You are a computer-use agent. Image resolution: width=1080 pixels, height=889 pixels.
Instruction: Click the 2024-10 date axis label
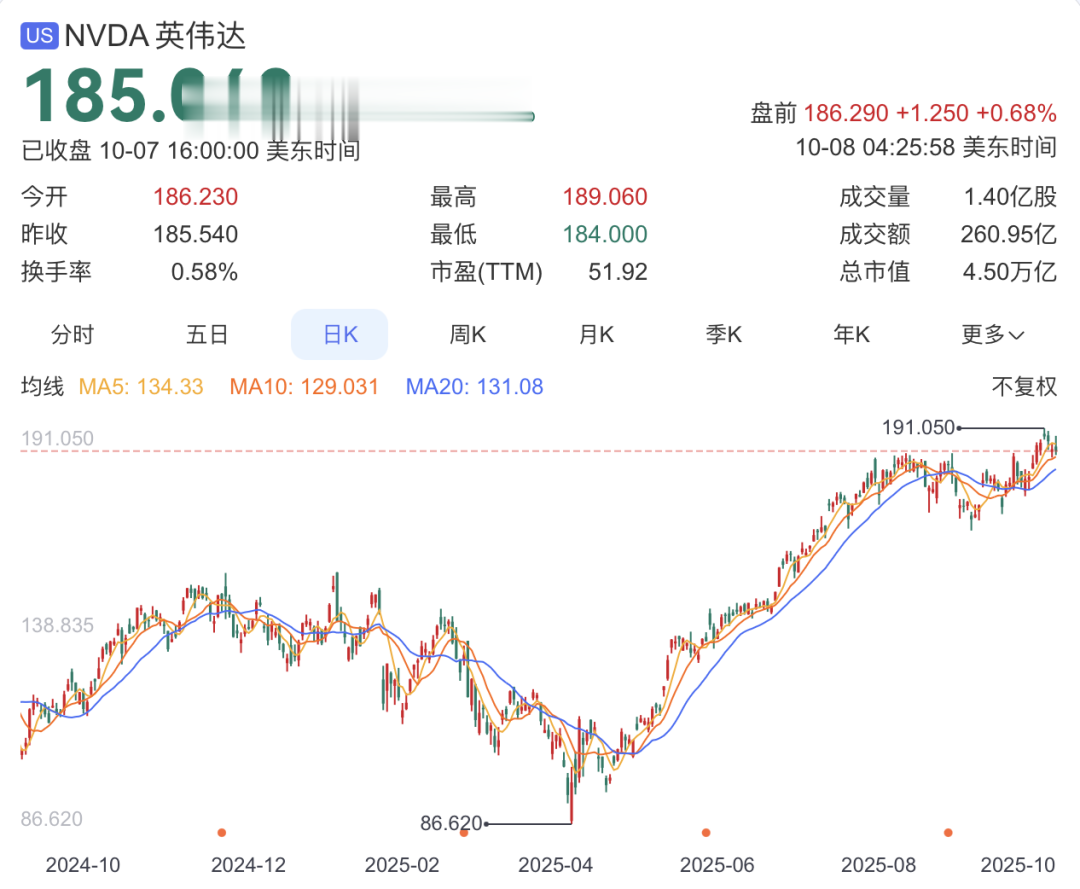[83, 865]
